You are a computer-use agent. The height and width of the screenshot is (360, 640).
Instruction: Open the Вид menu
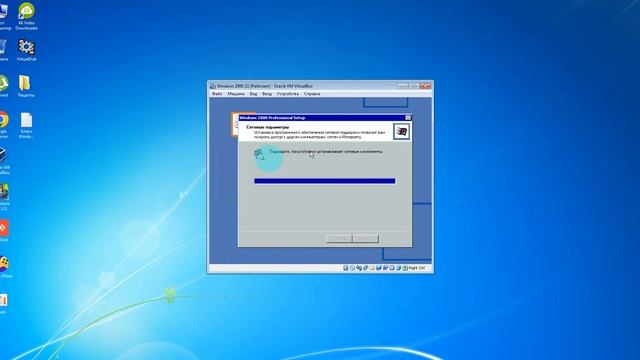pos(253,94)
